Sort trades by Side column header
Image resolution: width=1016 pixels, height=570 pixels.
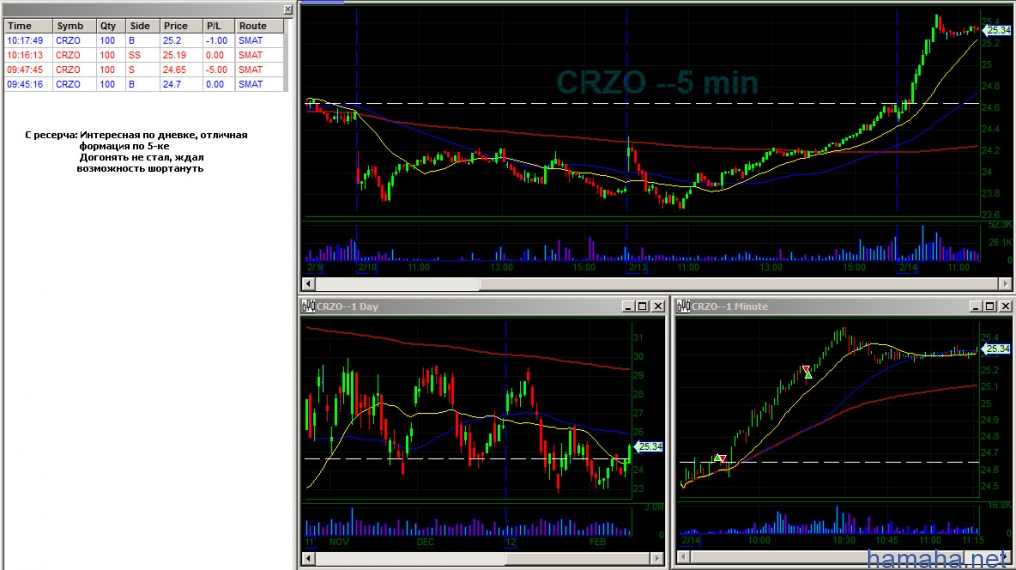point(143,26)
